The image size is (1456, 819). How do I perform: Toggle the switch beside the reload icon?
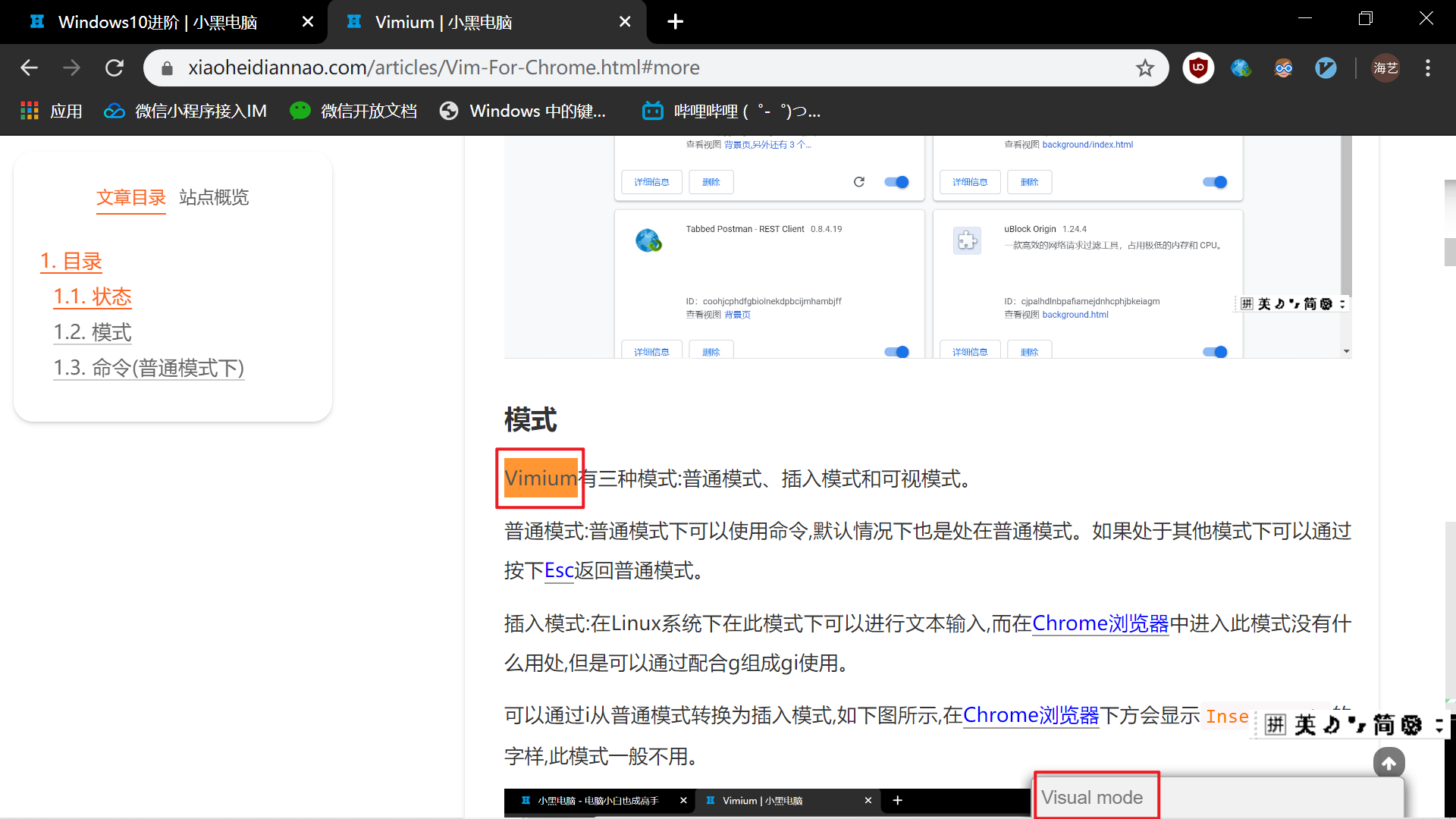pyautogui.click(x=896, y=182)
